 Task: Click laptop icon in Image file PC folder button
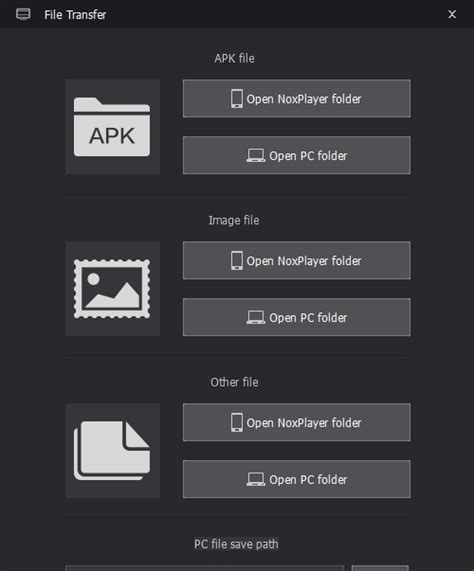256,317
